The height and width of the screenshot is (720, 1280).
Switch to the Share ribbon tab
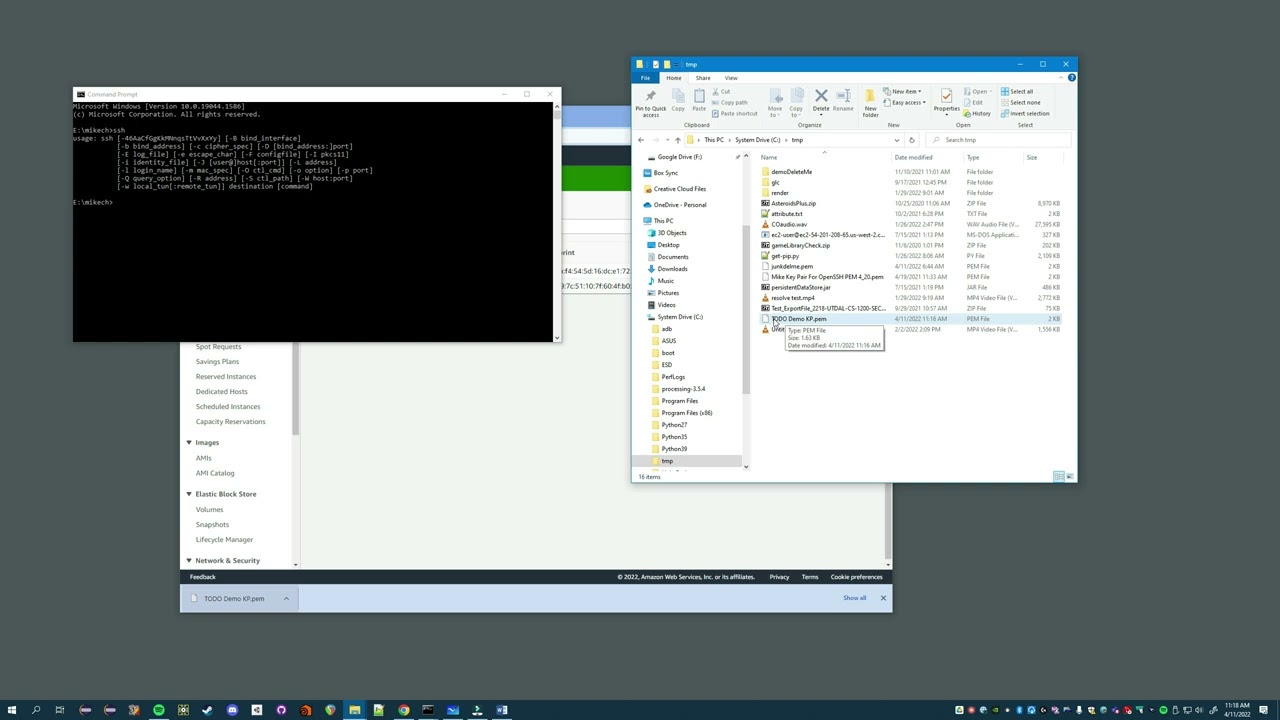(x=703, y=78)
